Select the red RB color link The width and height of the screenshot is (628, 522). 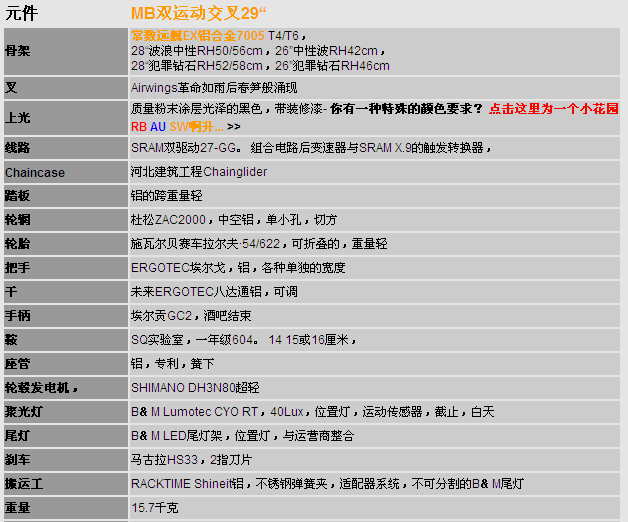[x=139, y=127]
